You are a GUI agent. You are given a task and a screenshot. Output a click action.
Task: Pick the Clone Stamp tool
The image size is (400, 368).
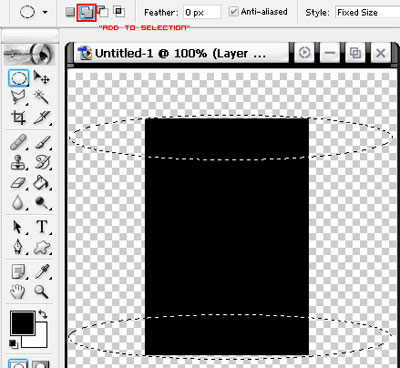[x=18, y=162]
